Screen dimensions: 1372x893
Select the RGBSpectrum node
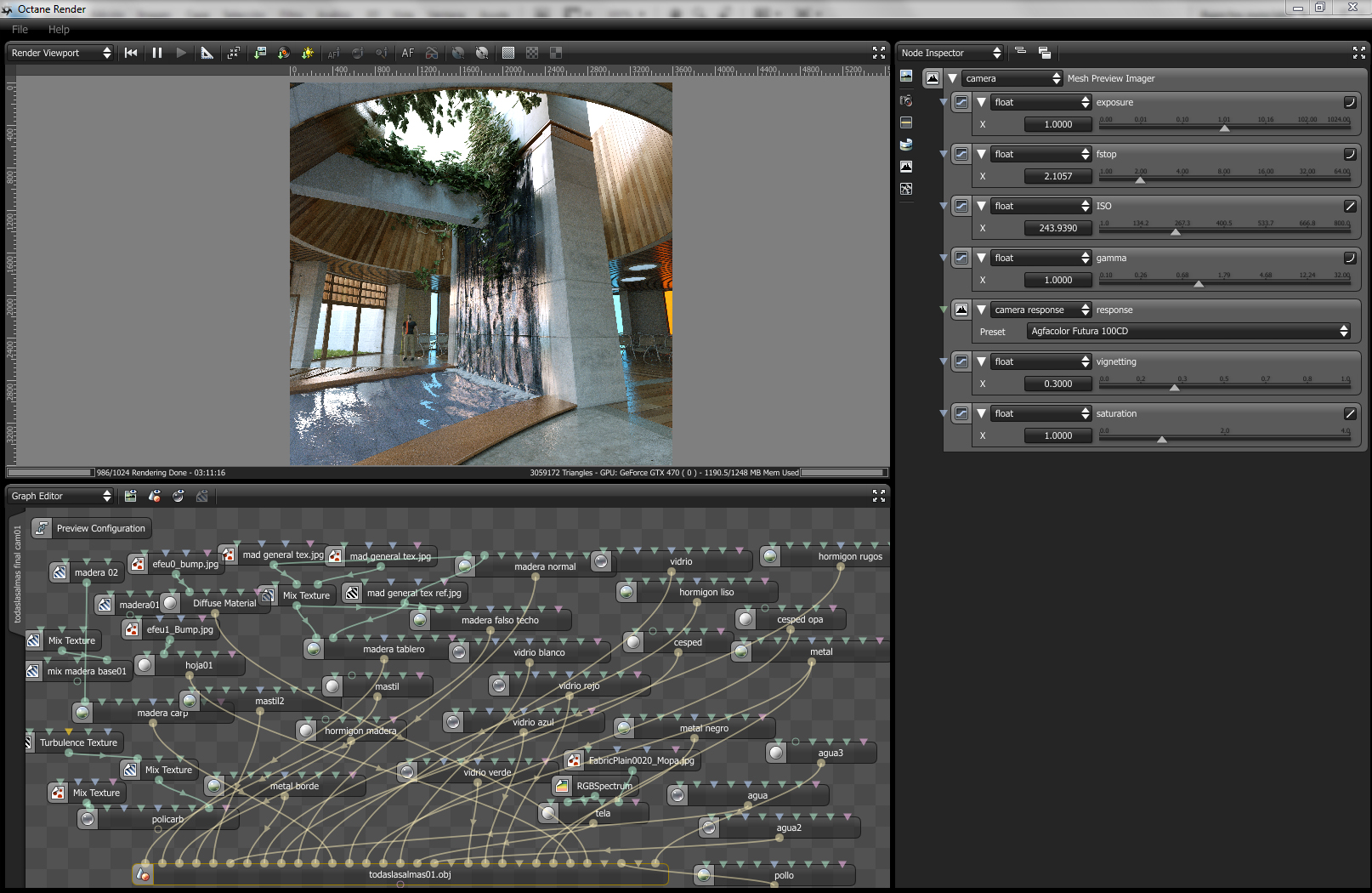(595, 786)
